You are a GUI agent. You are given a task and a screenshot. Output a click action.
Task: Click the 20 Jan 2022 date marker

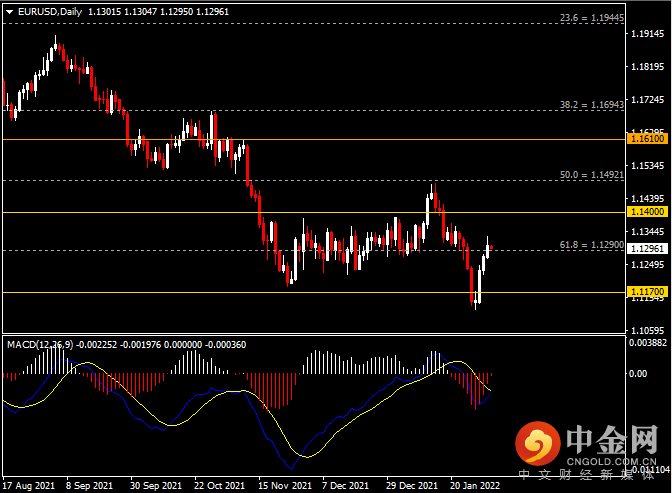click(x=474, y=485)
